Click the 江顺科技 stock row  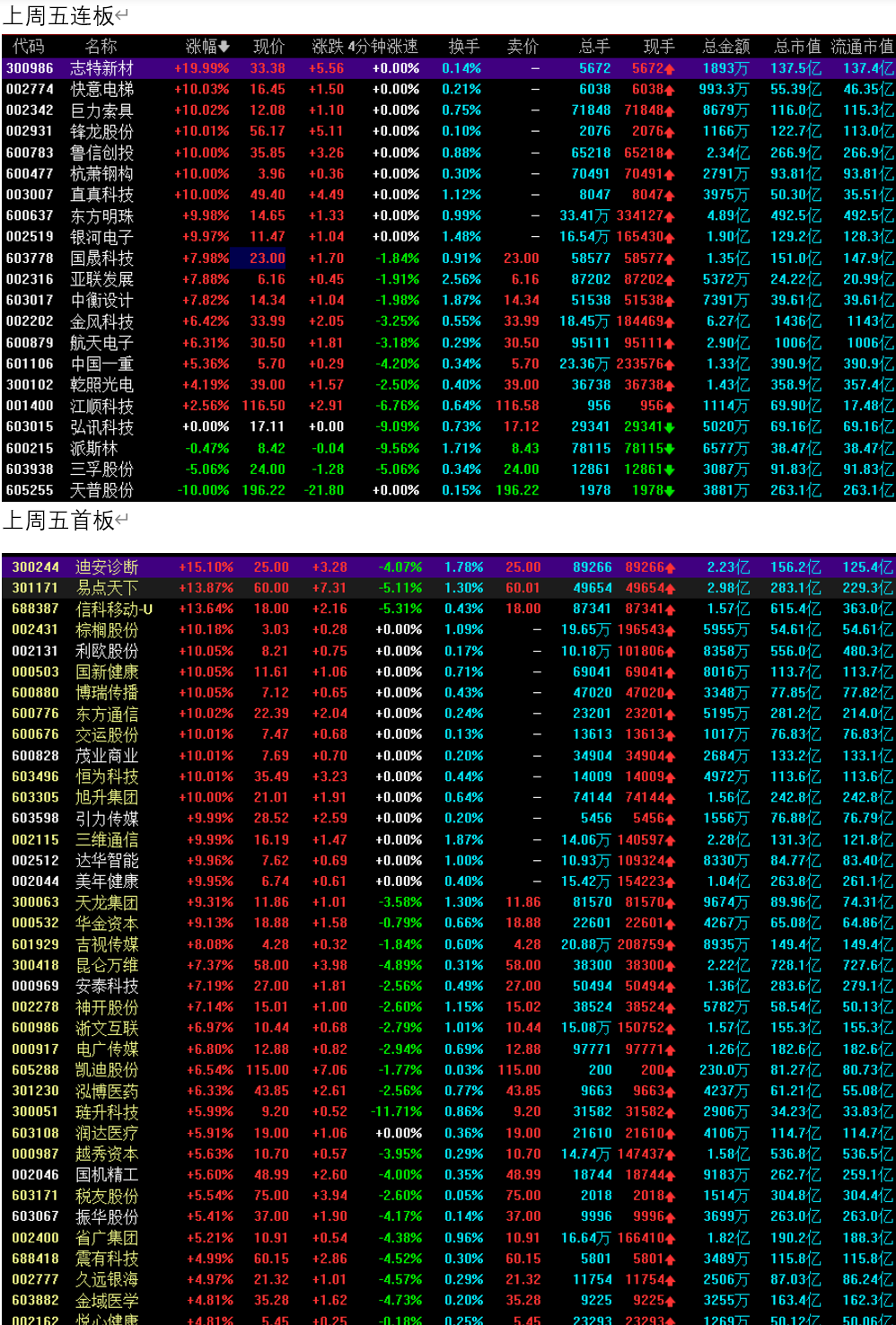click(x=448, y=406)
